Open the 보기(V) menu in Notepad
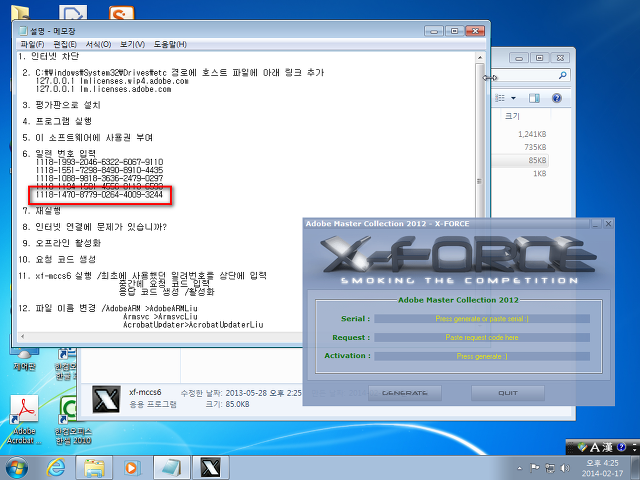 click(x=132, y=44)
